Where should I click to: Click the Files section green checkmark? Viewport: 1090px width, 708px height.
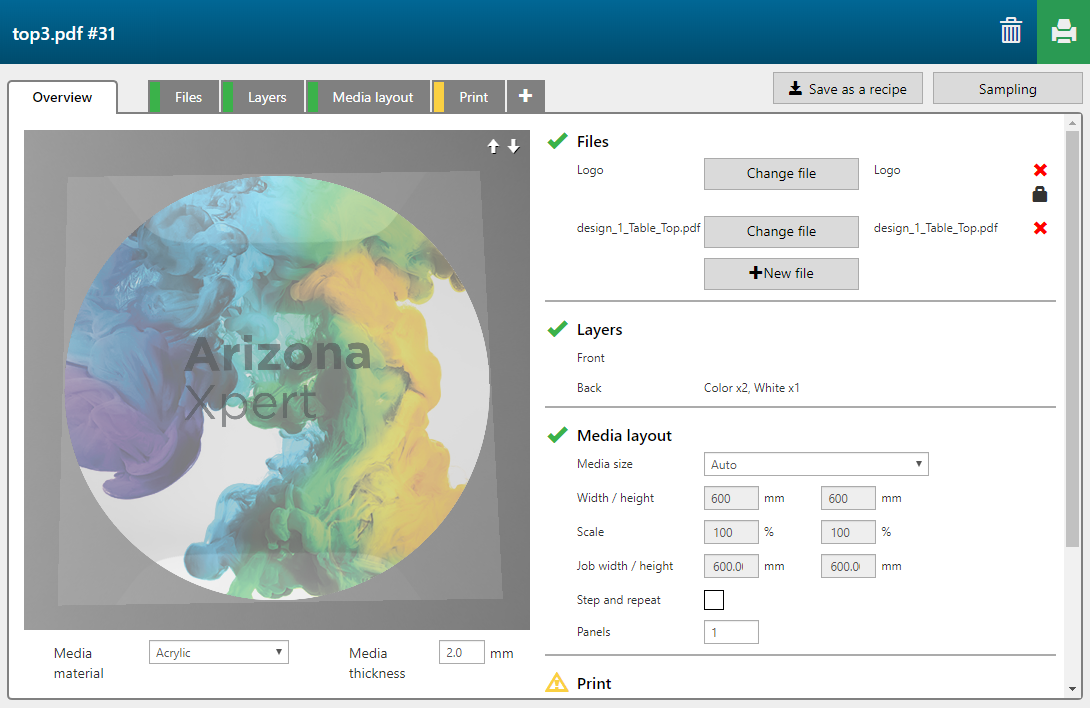[558, 141]
